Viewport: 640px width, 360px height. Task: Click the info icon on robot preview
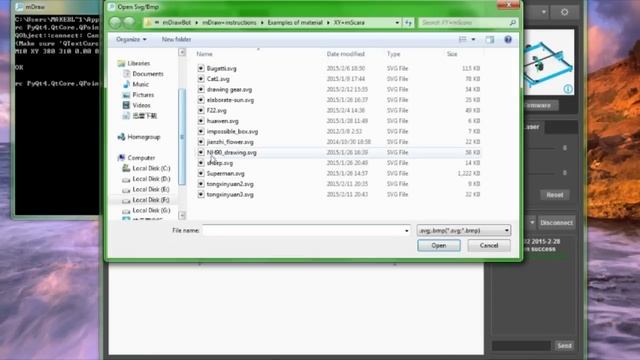[568, 89]
